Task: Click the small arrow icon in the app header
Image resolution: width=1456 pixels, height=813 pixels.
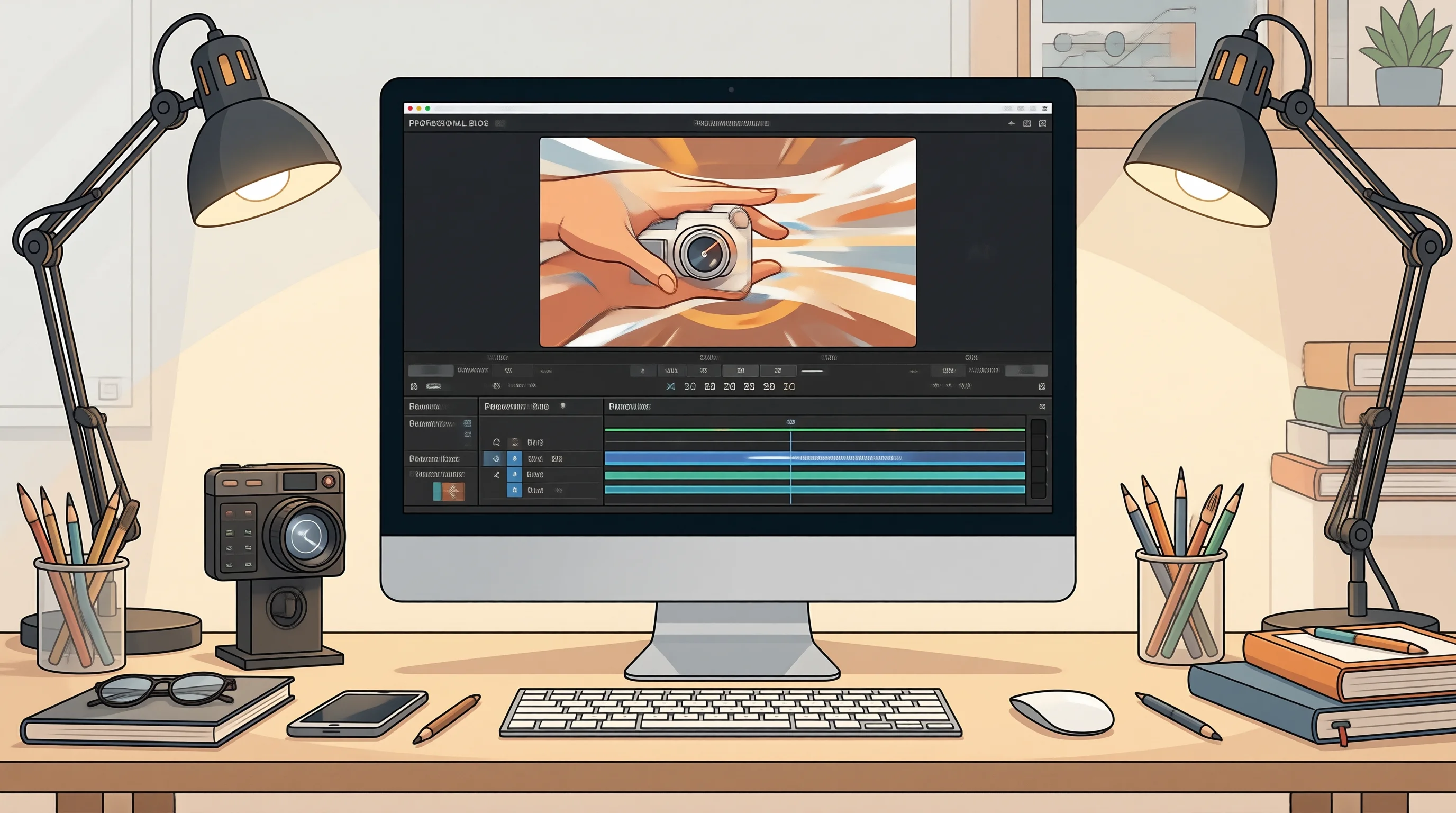Action: 1011,123
